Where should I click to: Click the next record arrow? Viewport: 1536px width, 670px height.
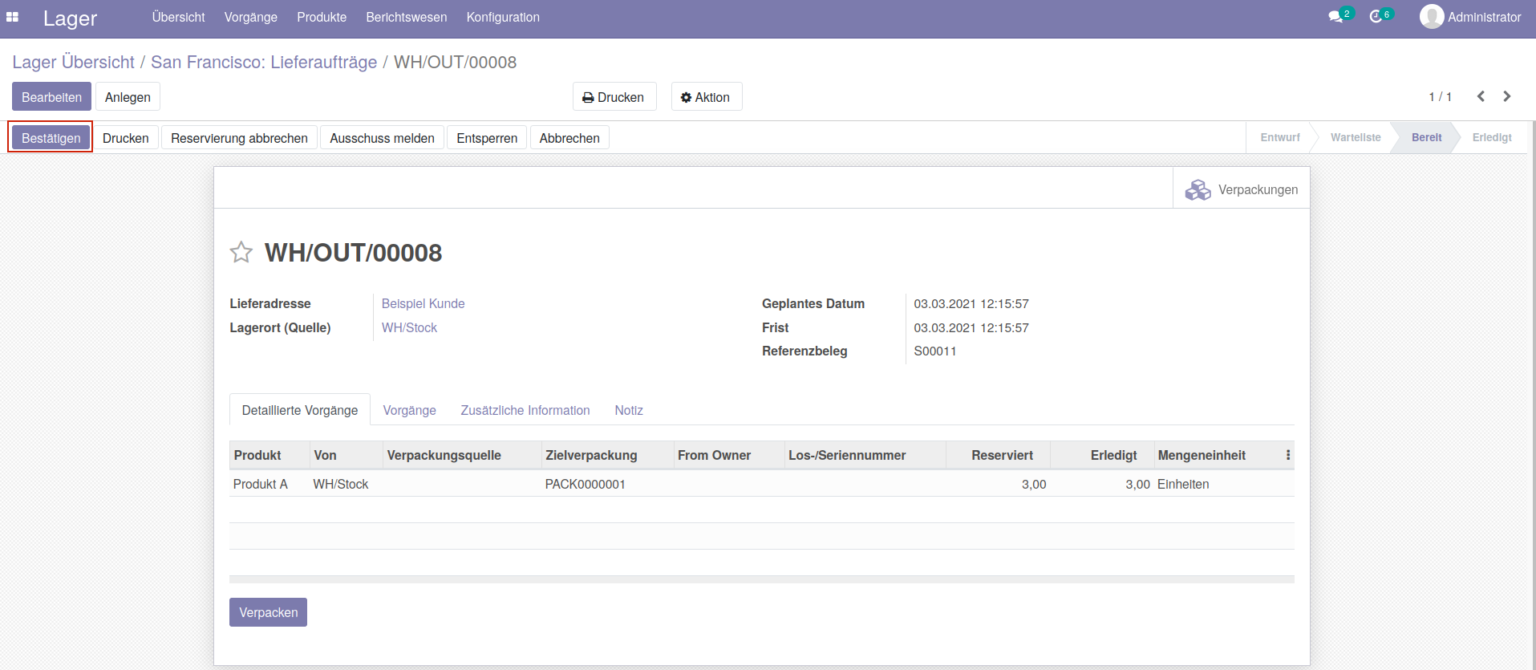click(x=1506, y=96)
